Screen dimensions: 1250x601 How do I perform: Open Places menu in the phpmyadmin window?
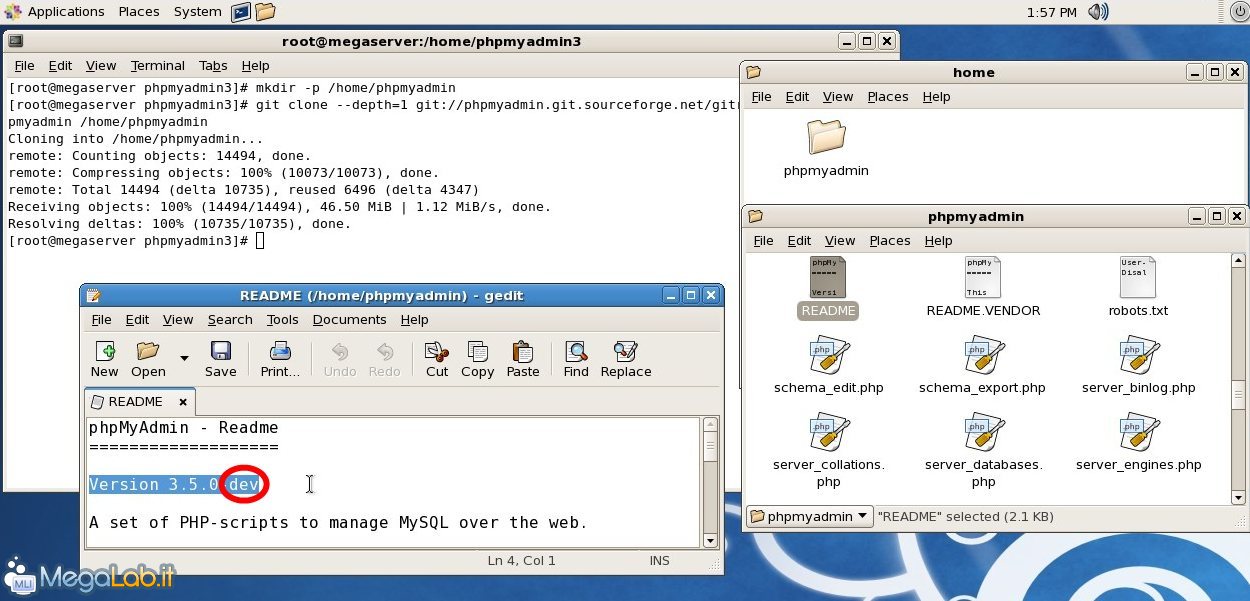coord(889,241)
